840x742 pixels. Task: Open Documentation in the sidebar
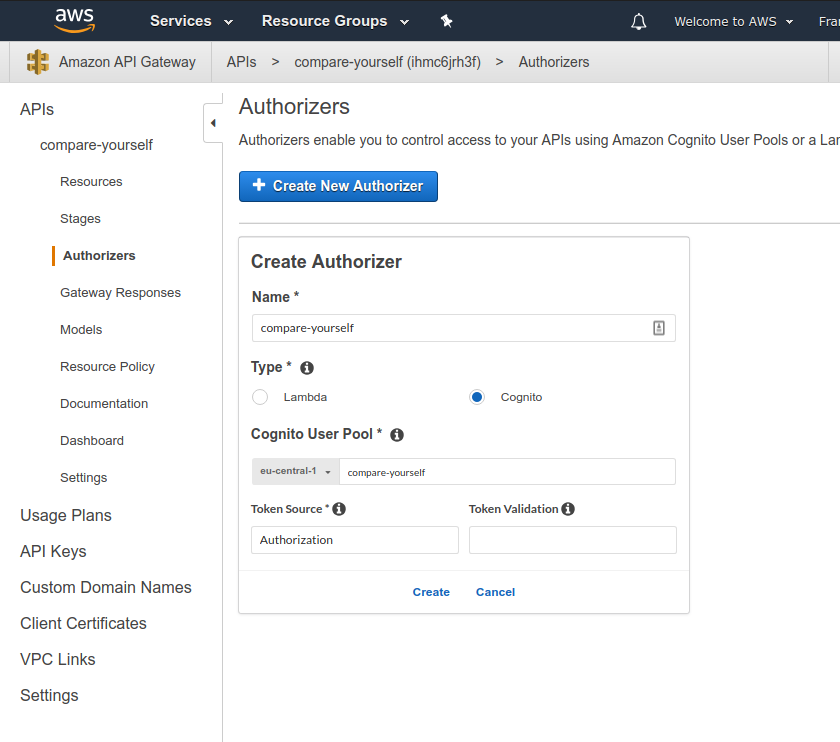point(104,403)
